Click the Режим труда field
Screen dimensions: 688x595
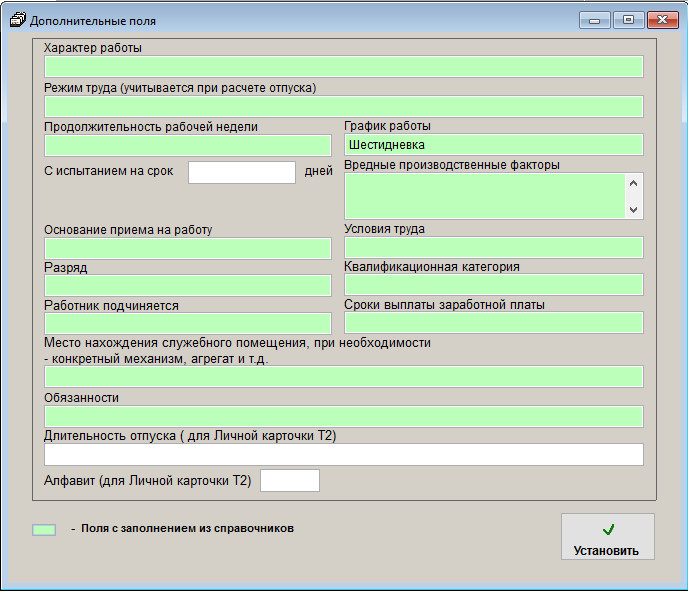[x=344, y=107]
